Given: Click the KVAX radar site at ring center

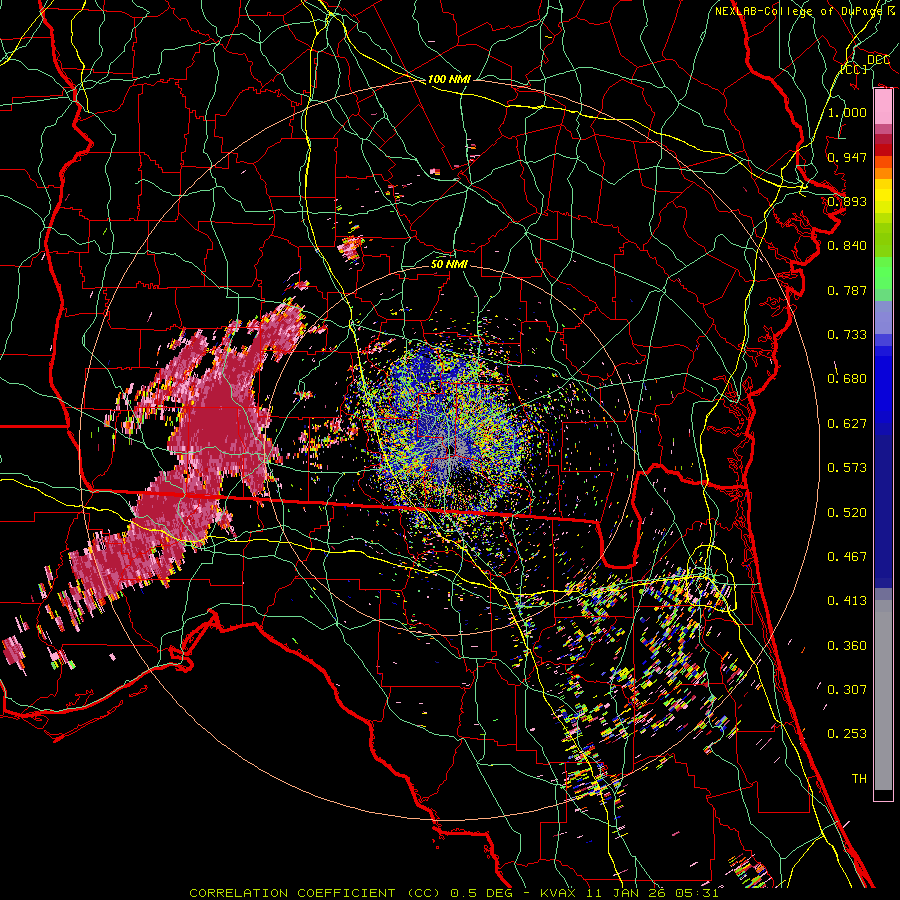Looking at the screenshot, I should [451, 449].
